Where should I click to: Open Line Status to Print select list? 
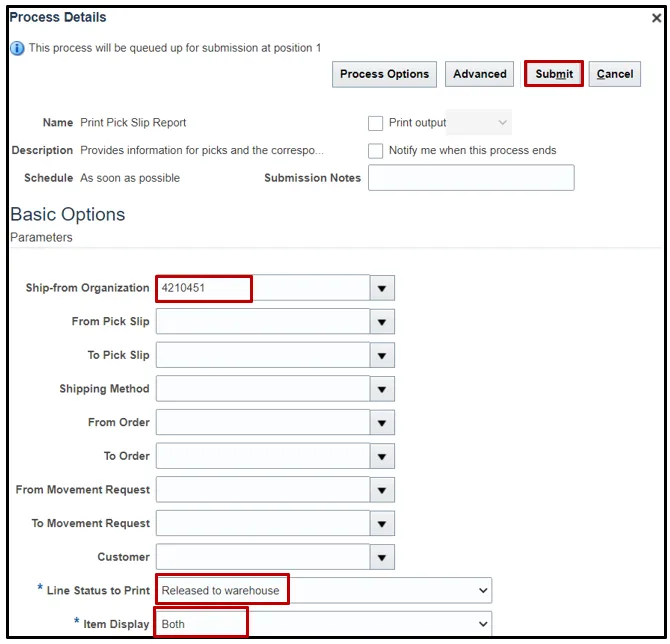(x=324, y=590)
